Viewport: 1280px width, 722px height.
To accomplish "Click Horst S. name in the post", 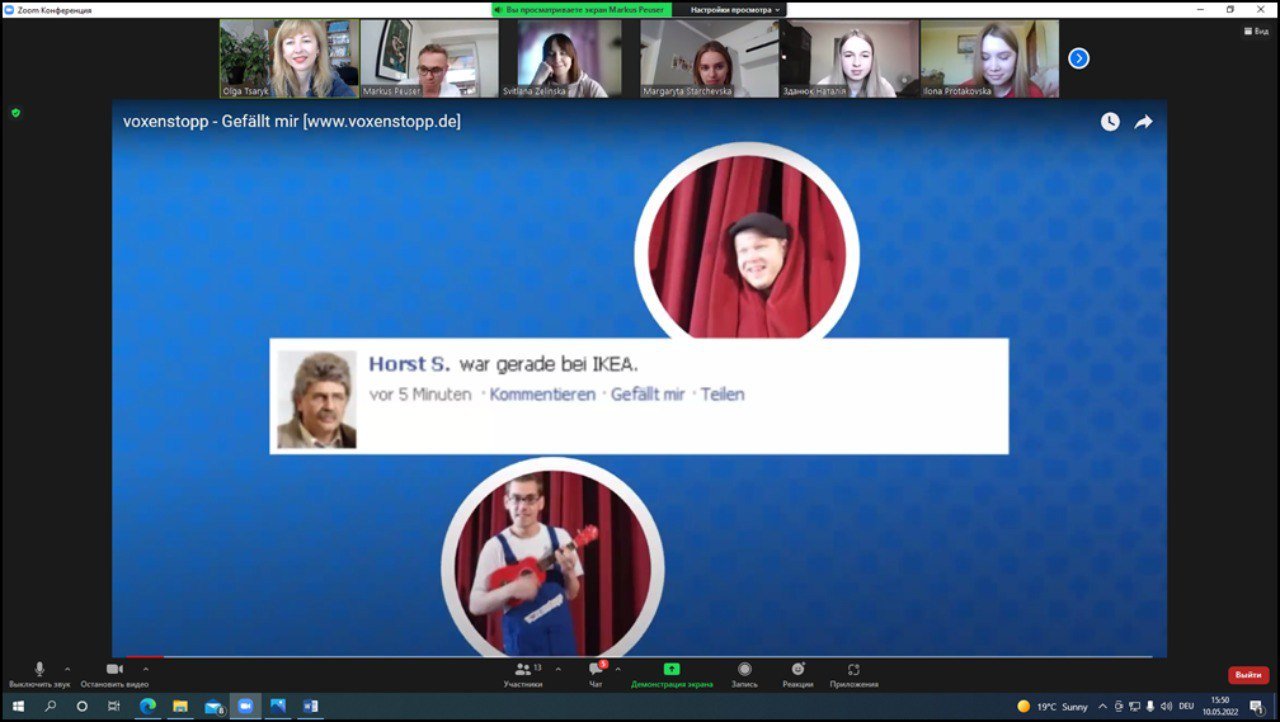I will tap(410, 364).
